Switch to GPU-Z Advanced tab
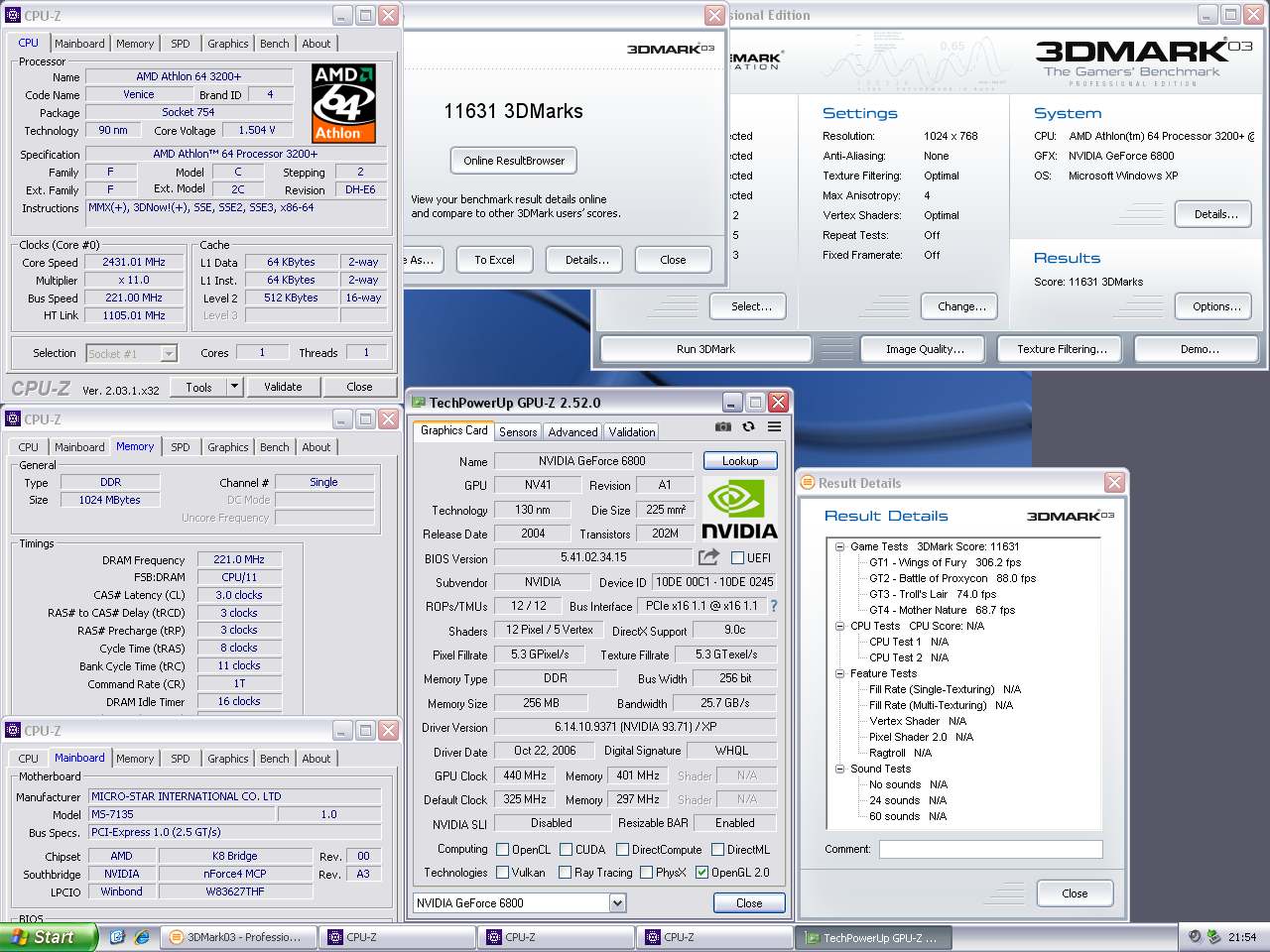 (x=573, y=432)
